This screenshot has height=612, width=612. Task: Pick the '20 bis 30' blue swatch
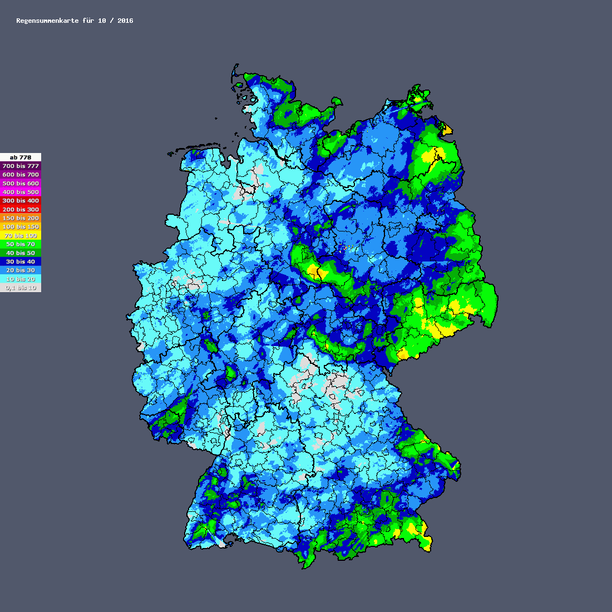point(20,270)
